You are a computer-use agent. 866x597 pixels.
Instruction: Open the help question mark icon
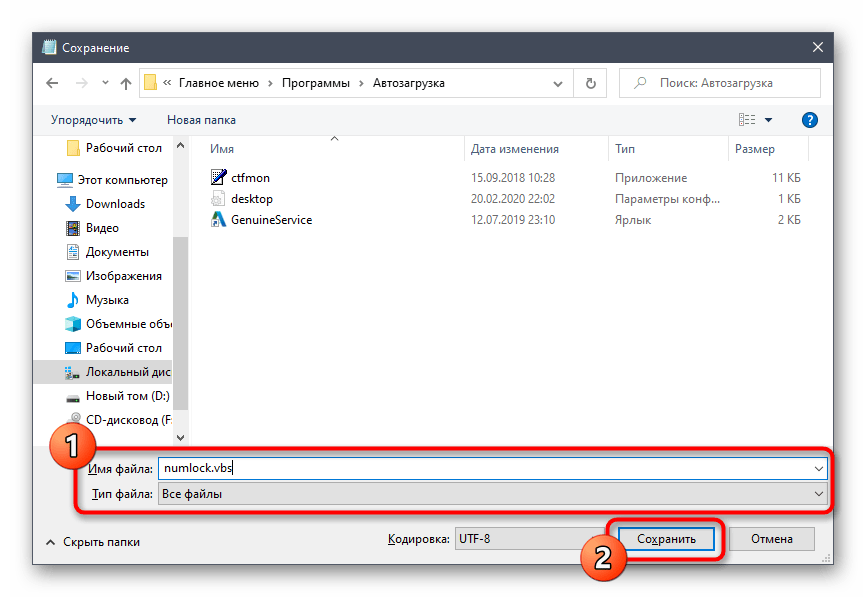coord(810,120)
